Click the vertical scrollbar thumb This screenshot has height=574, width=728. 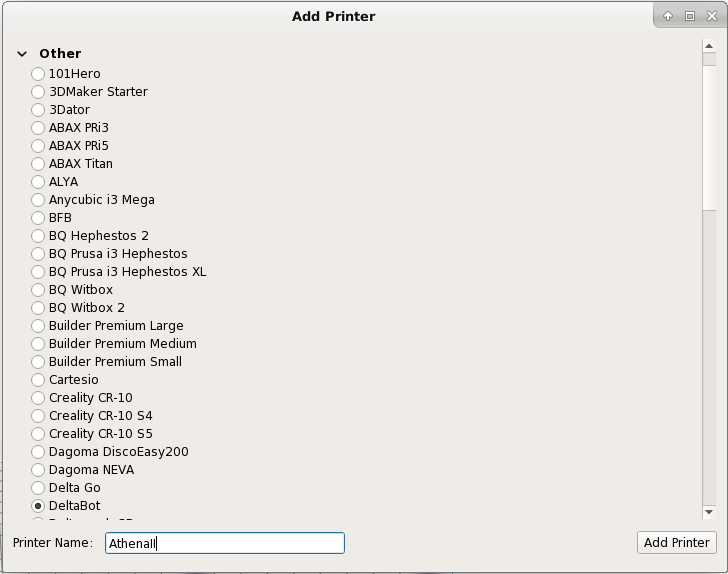tap(709, 130)
